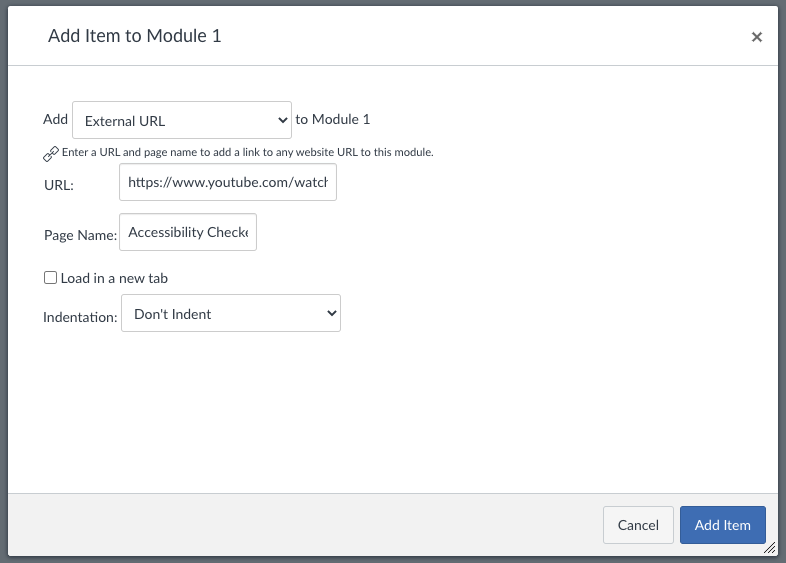Click the 'Load in a new tab' label text

[x=114, y=278]
